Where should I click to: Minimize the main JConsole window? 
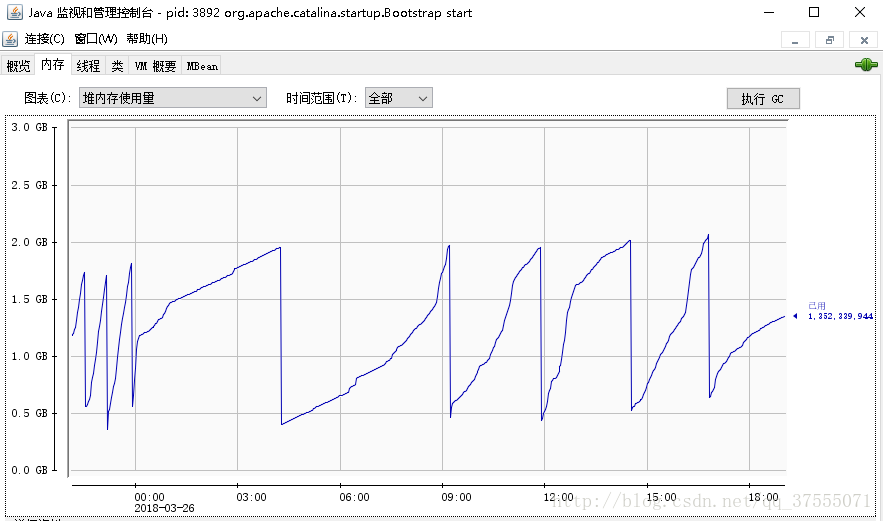point(769,12)
